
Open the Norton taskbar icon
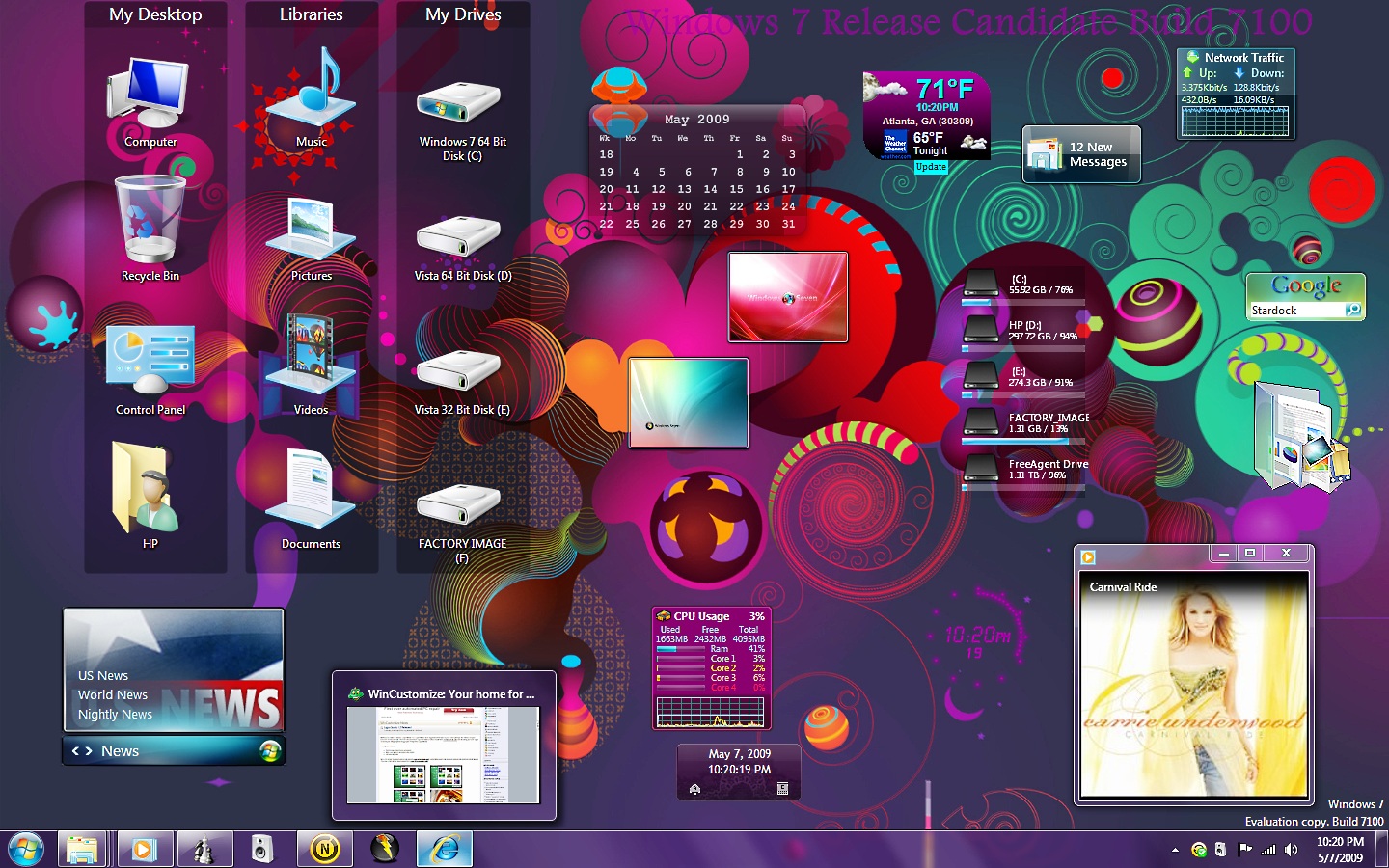tap(325, 850)
